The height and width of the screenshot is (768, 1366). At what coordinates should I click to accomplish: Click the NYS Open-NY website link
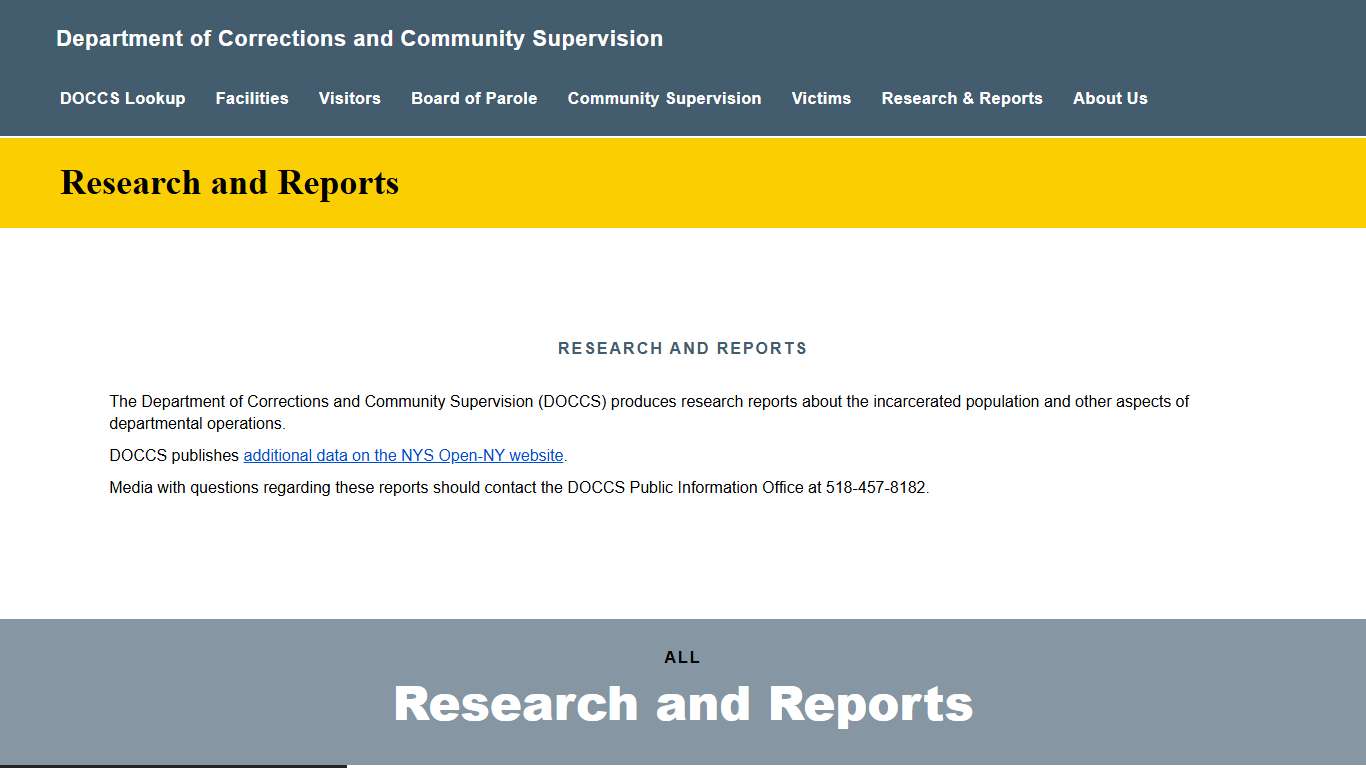click(x=403, y=455)
